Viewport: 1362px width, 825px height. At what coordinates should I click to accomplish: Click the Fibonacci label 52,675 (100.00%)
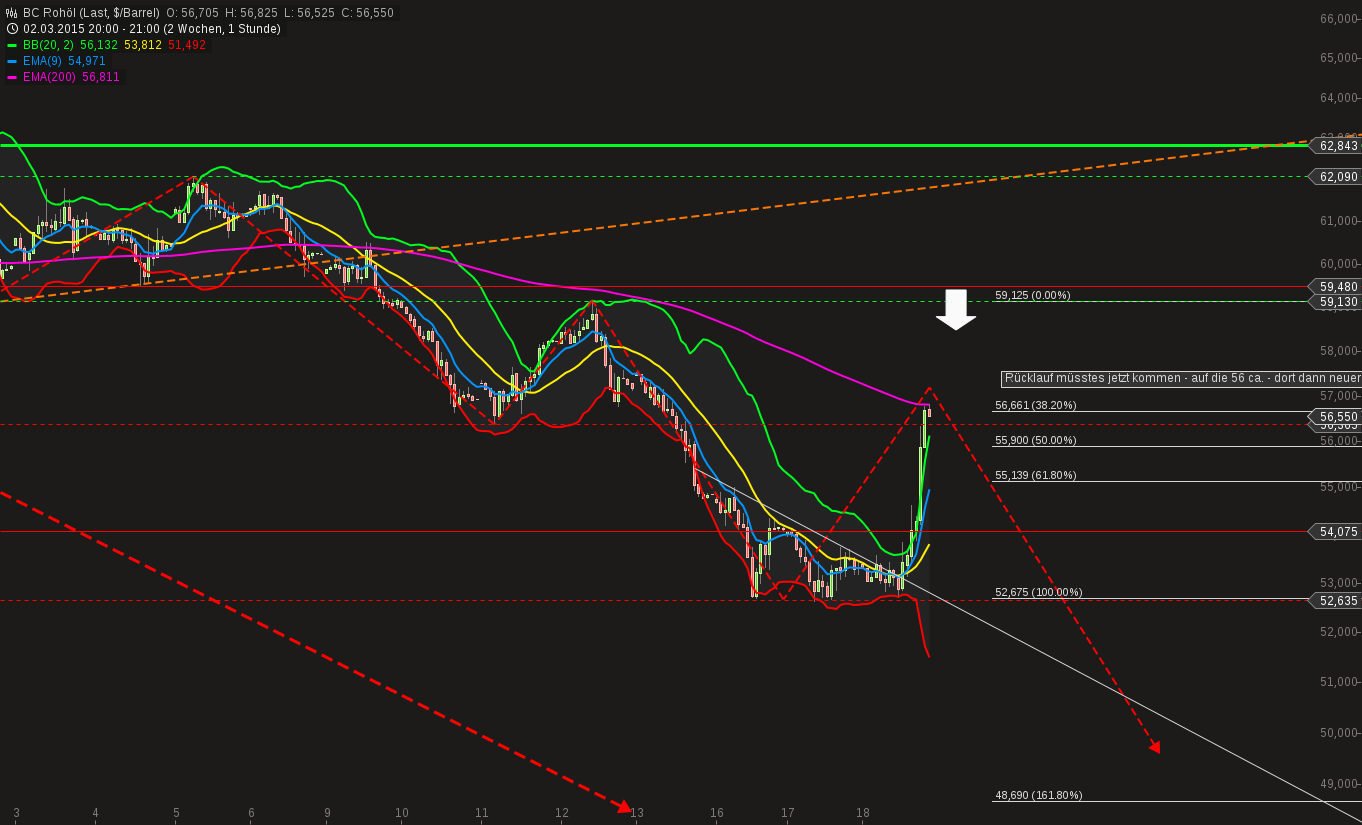click(1039, 592)
